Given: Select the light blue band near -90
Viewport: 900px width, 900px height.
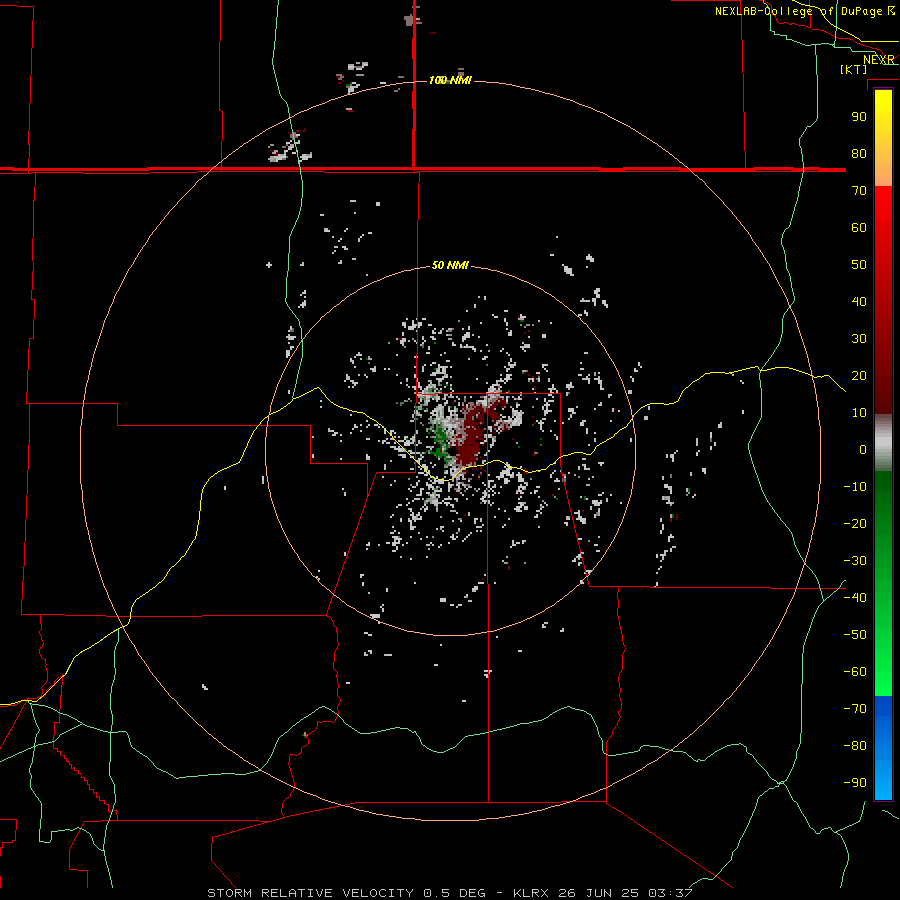Looking at the screenshot, I should point(883,781).
